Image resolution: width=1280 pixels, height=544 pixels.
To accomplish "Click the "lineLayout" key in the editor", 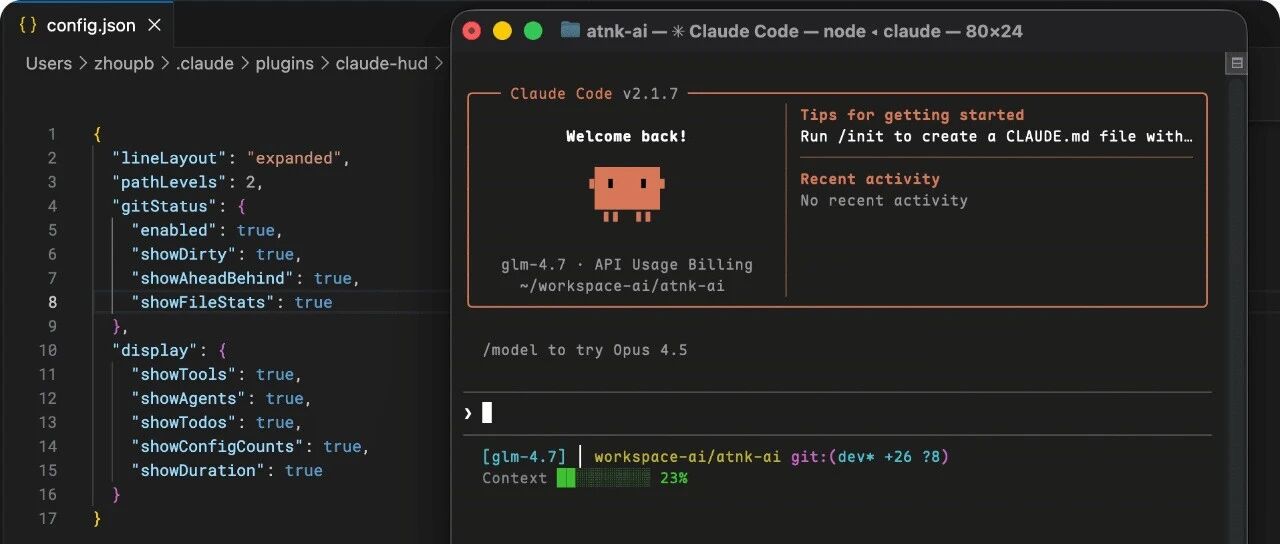I will click(x=169, y=158).
